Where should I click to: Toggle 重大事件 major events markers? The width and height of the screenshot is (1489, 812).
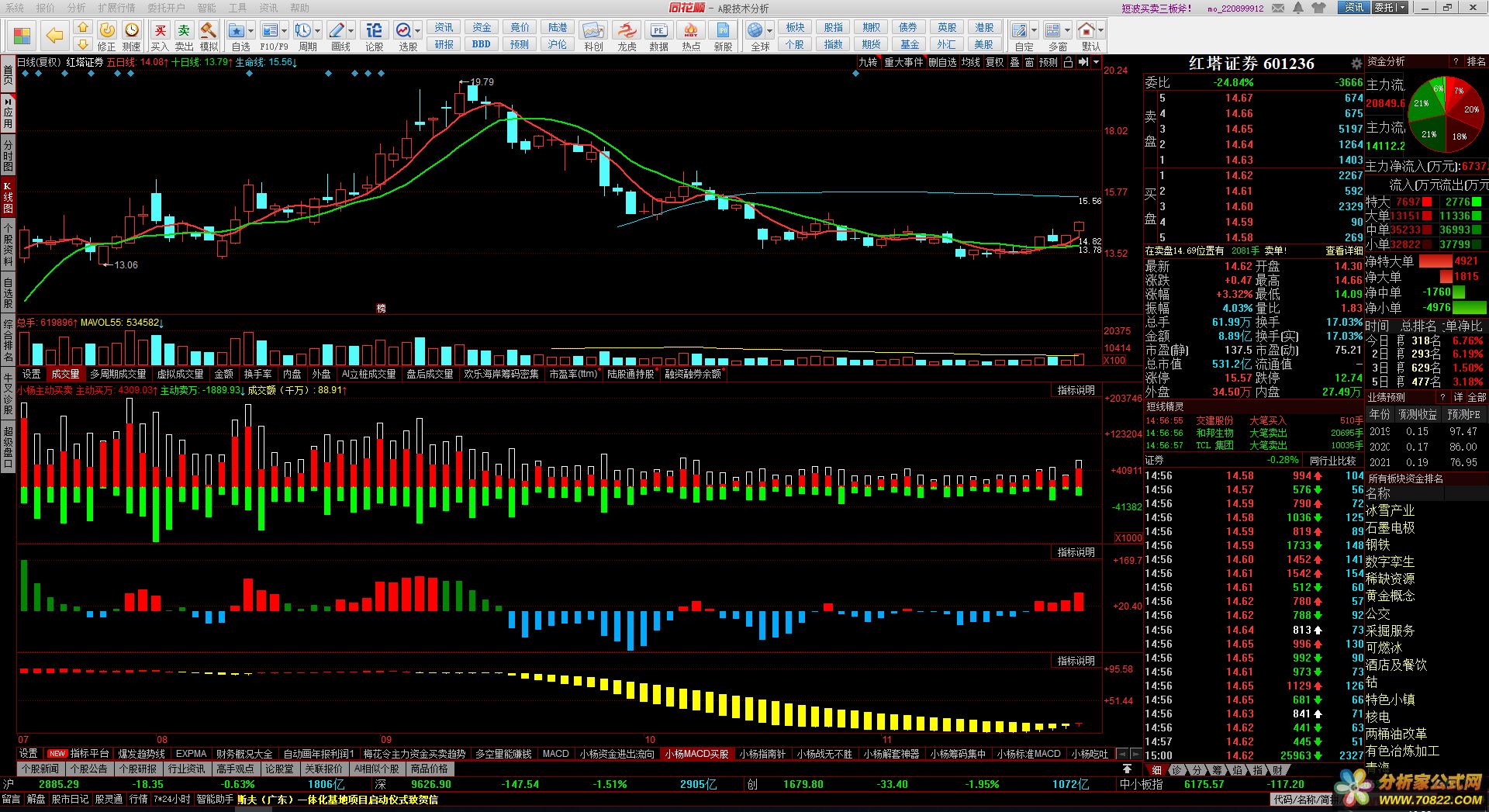(x=903, y=62)
